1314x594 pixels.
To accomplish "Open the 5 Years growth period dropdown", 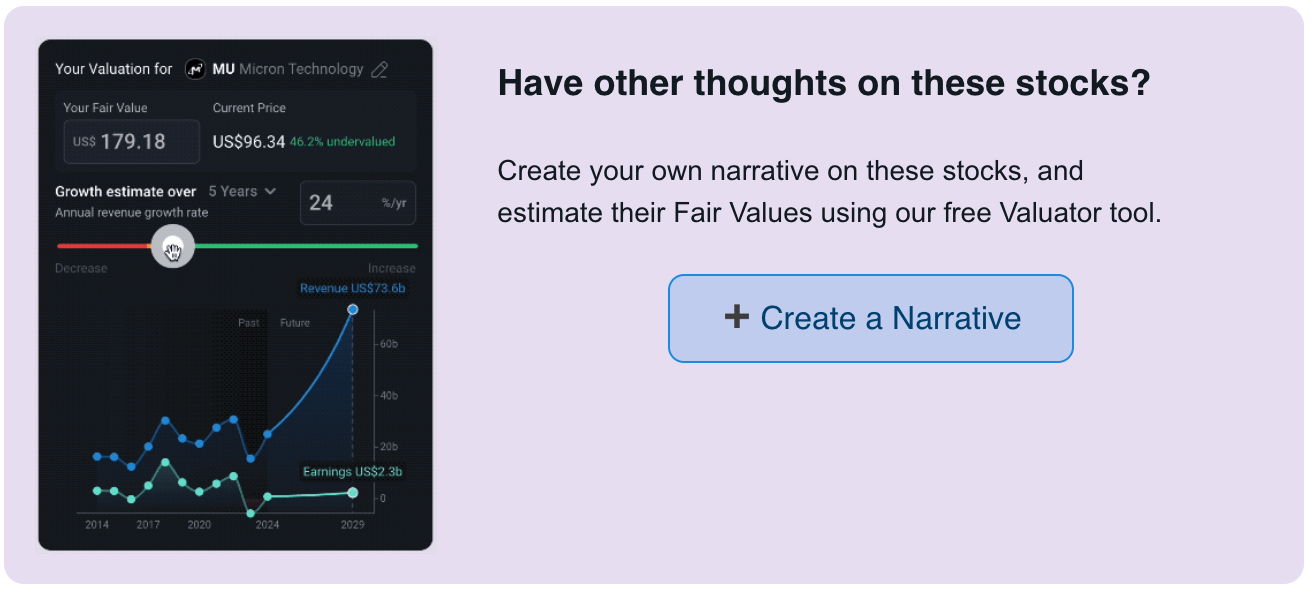I will 242,191.
